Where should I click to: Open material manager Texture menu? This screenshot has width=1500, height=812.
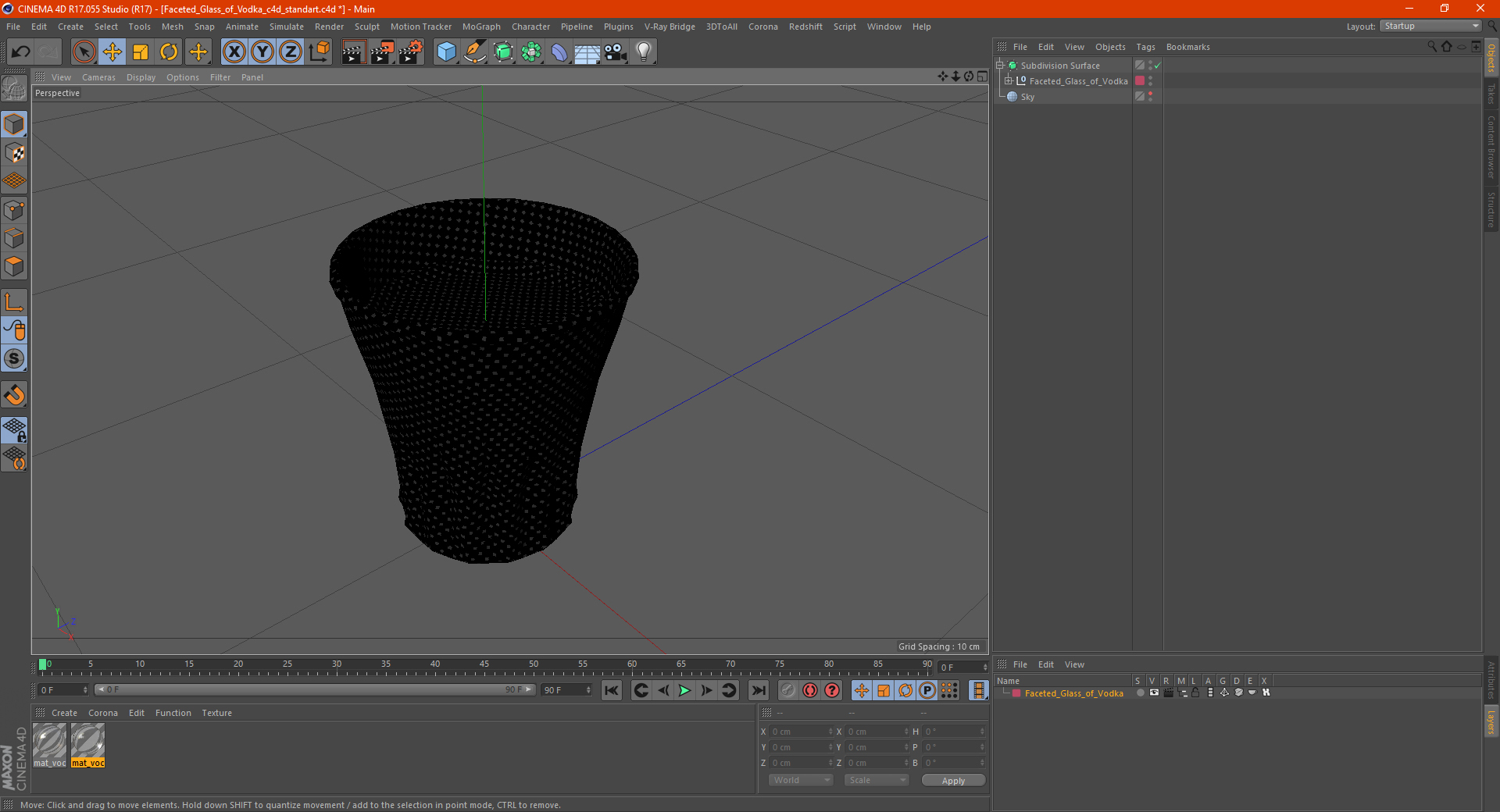pyautogui.click(x=216, y=713)
